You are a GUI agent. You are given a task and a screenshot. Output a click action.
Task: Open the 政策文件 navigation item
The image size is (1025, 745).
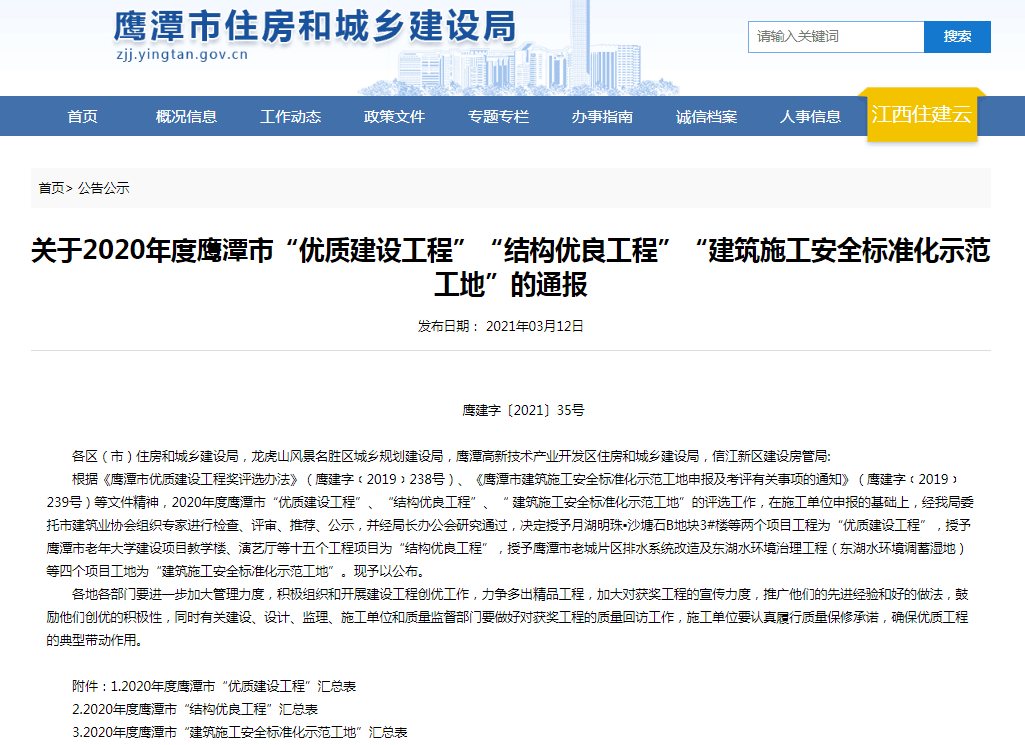point(394,116)
